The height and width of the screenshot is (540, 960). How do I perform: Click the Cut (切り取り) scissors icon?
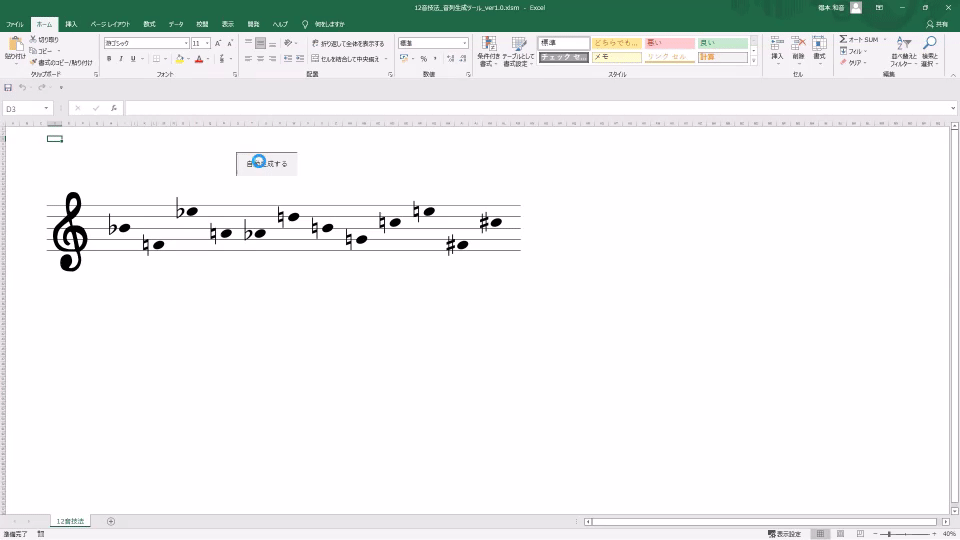(x=33, y=39)
